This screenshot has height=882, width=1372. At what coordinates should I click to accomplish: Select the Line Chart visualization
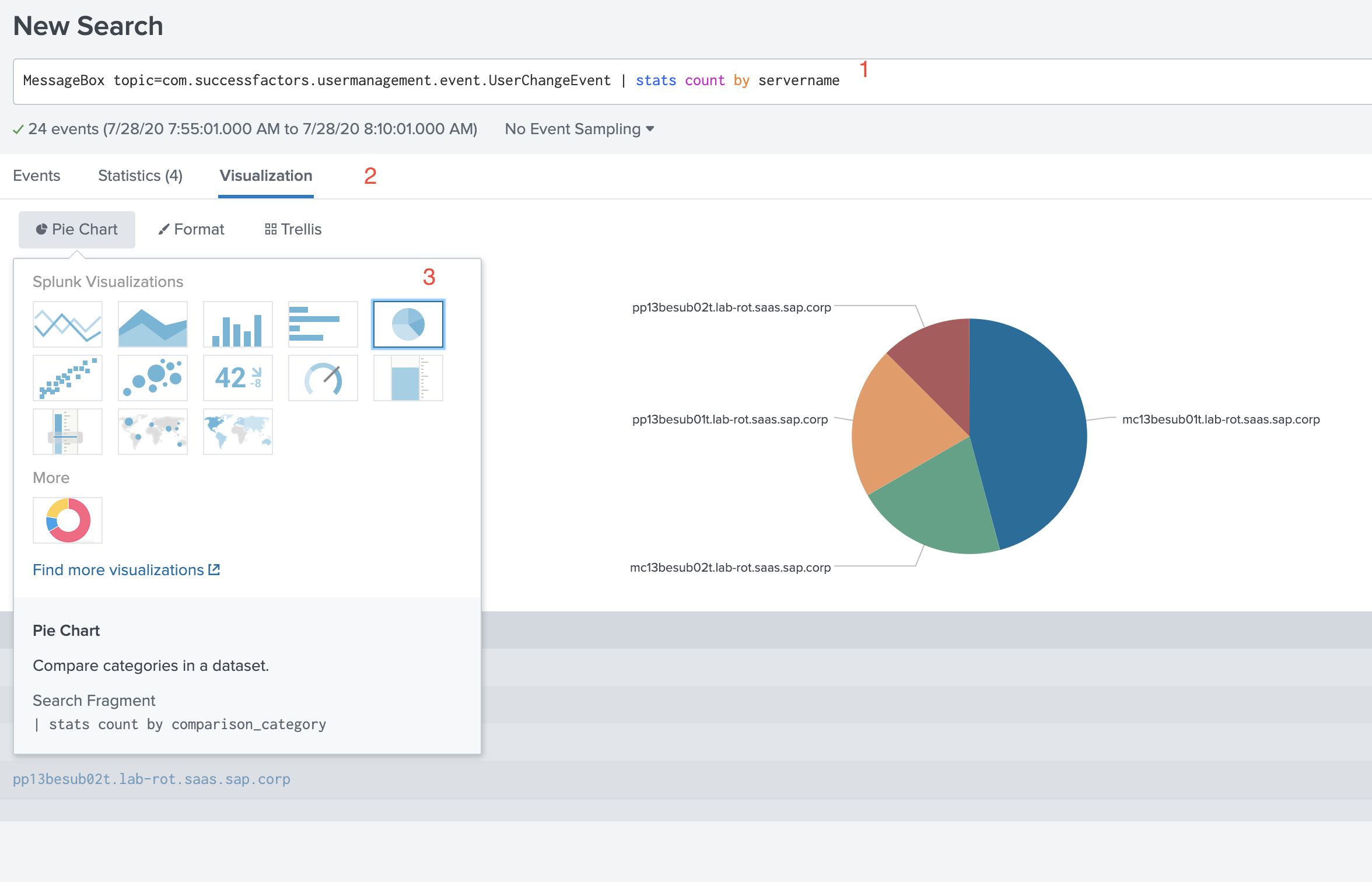click(x=68, y=324)
